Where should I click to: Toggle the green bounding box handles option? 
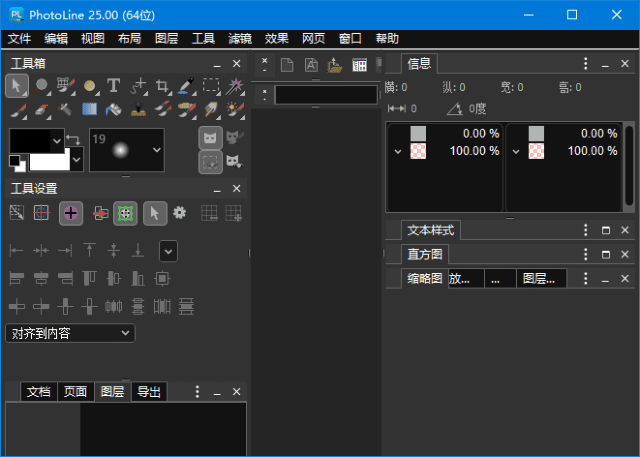point(125,212)
